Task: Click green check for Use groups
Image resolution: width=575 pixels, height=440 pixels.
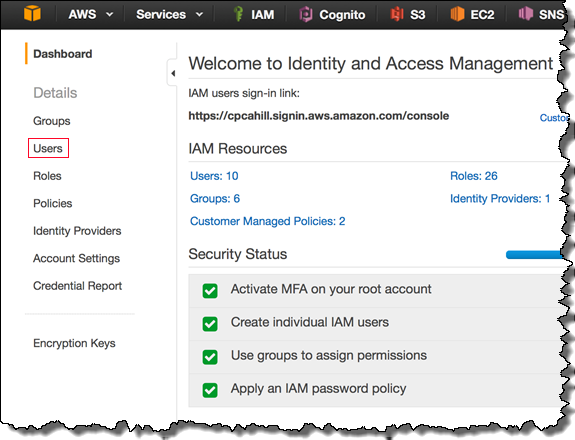Action: (x=210, y=357)
